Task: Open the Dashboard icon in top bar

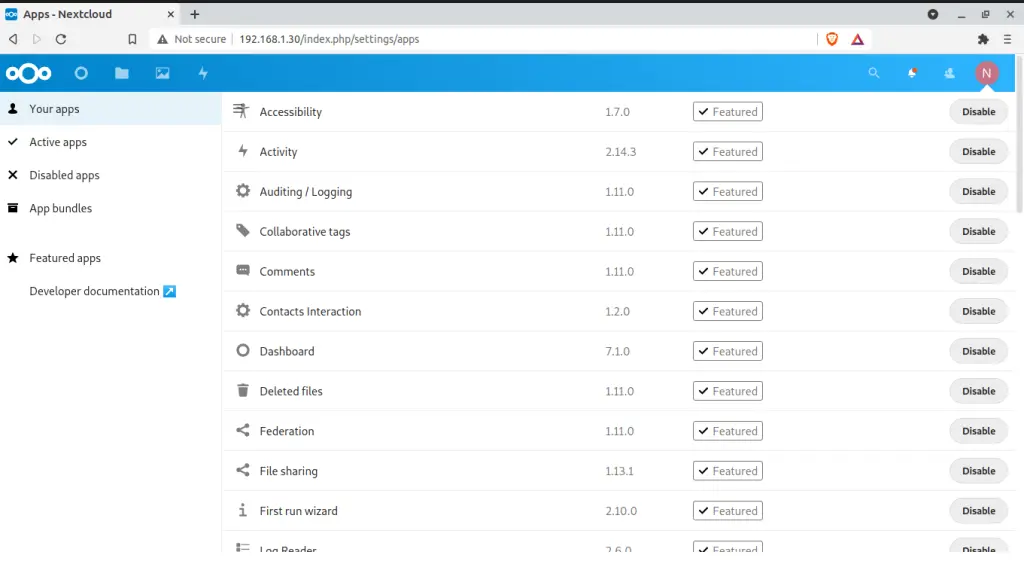Action: point(81,73)
